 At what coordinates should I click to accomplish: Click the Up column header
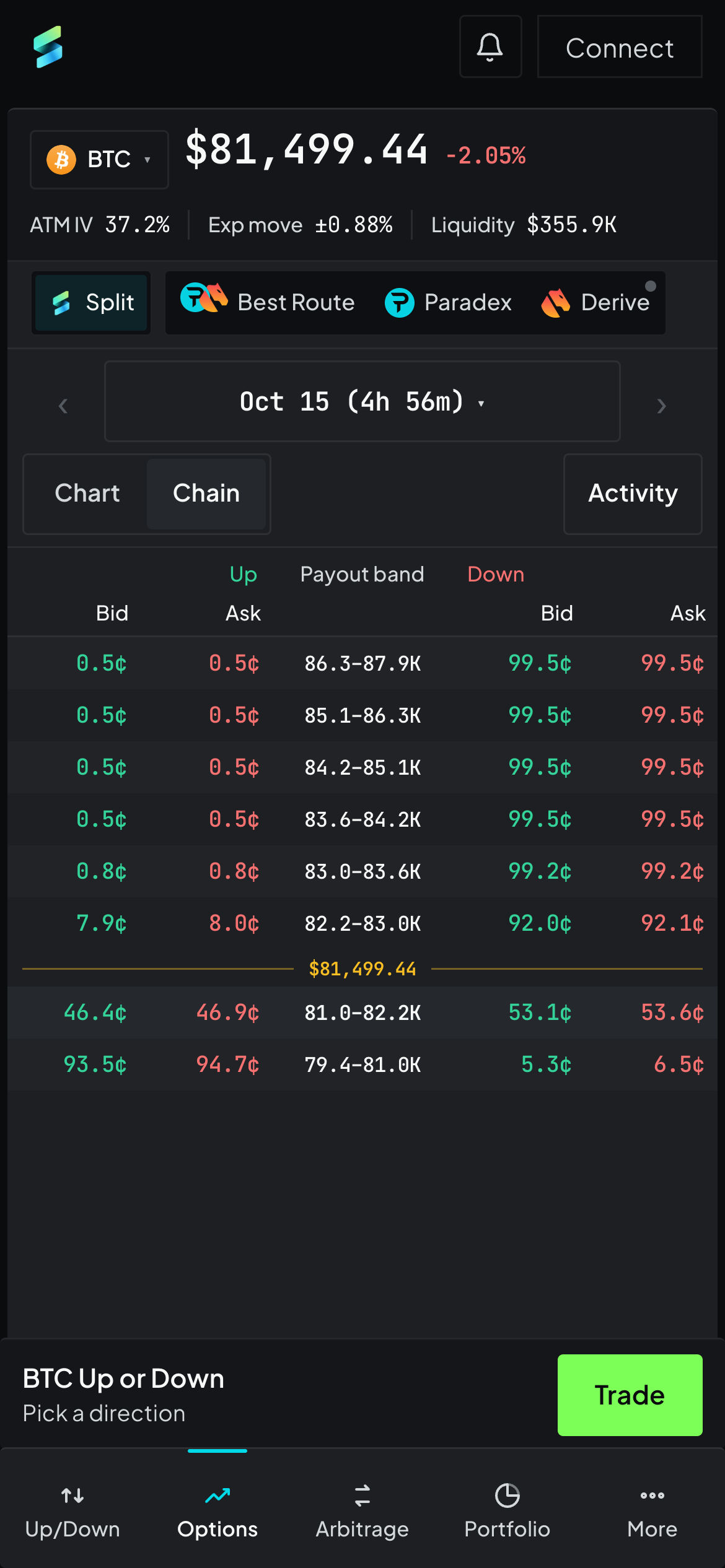tap(244, 574)
